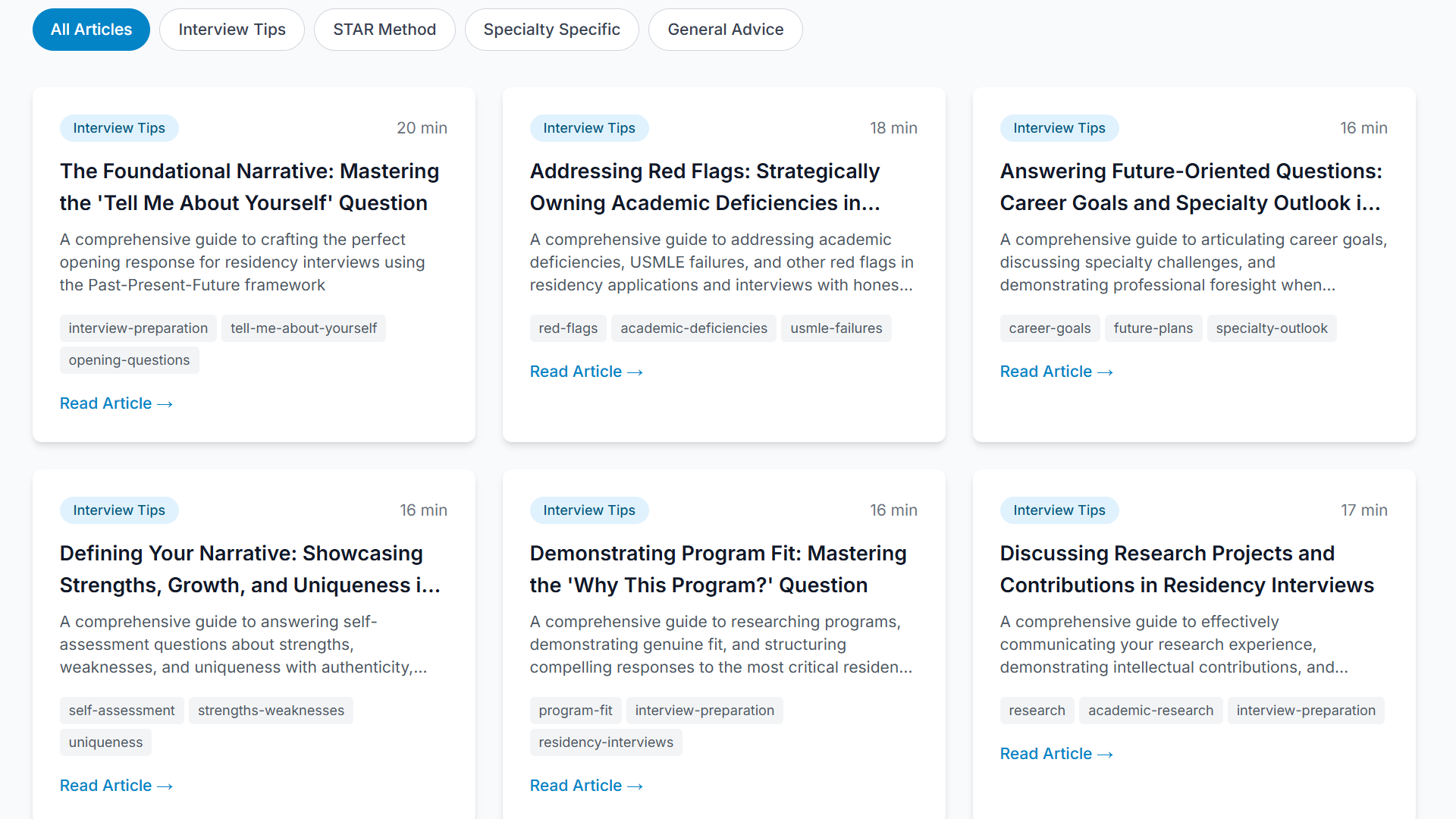The height and width of the screenshot is (819, 1456).
Task: Select the General Advice filter
Action: coord(725,29)
